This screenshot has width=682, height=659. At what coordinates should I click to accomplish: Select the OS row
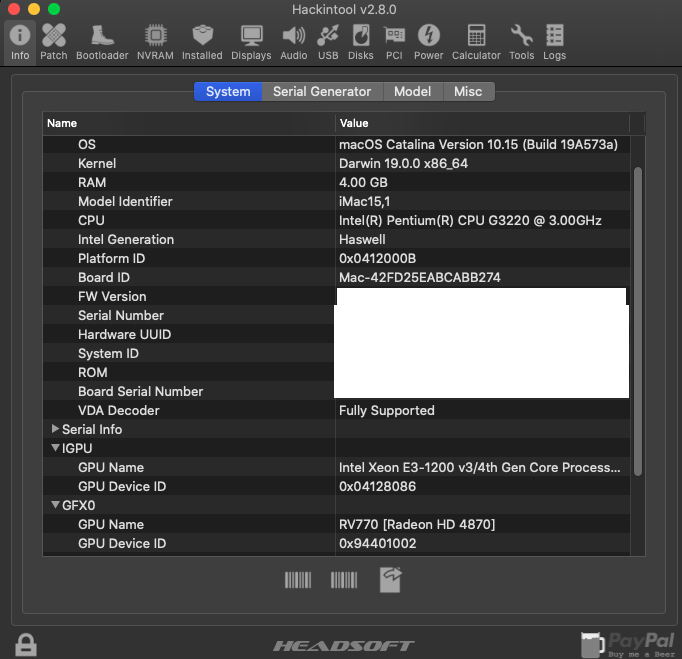pos(336,144)
